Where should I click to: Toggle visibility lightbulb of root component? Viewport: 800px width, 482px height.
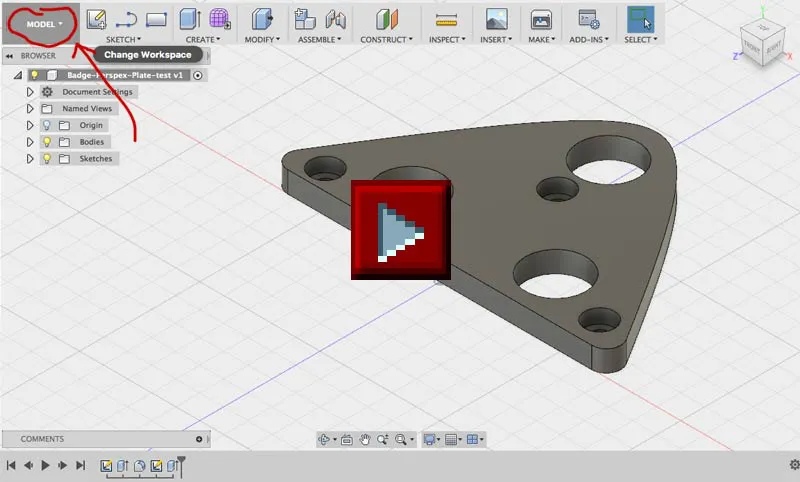35,75
